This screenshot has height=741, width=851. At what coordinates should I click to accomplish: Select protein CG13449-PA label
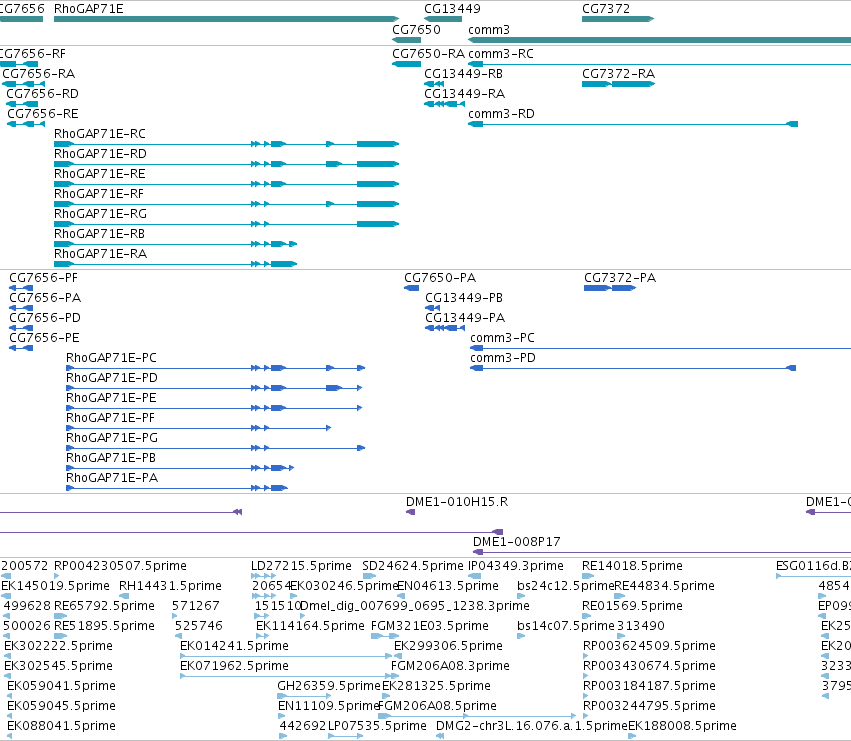pyautogui.click(x=465, y=318)
